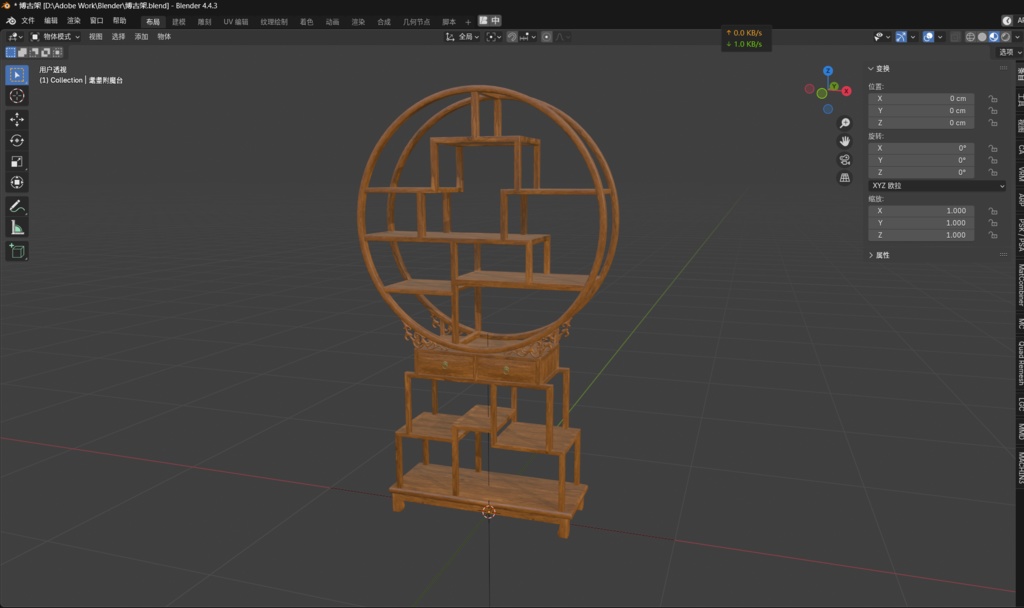Switch to the 几何节点 workspace tab
The width and height of the screenshot is (1024, 608).
[416, 22]
